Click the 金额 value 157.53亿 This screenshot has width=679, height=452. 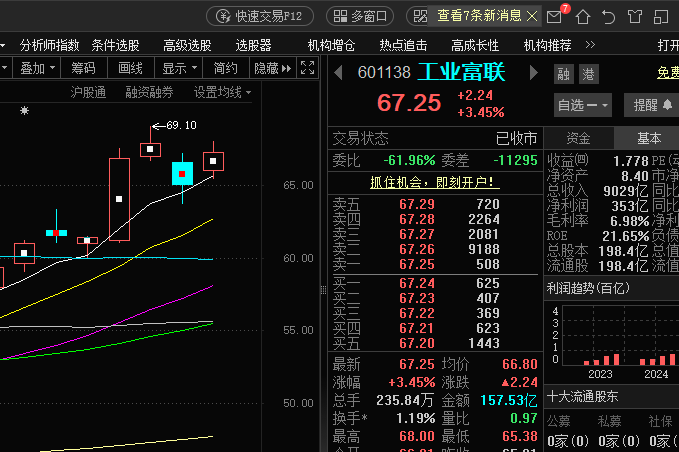[x=508, y=400]
